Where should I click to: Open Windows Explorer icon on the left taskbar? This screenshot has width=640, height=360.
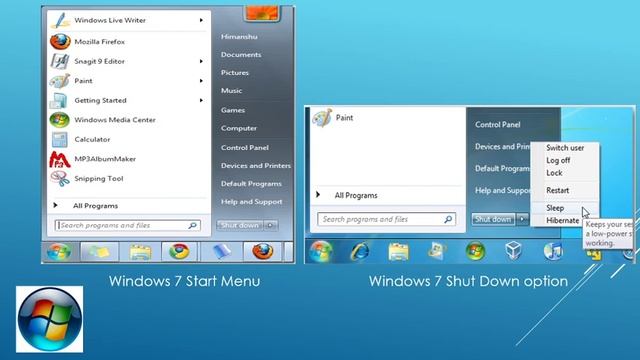pos(140,252)
